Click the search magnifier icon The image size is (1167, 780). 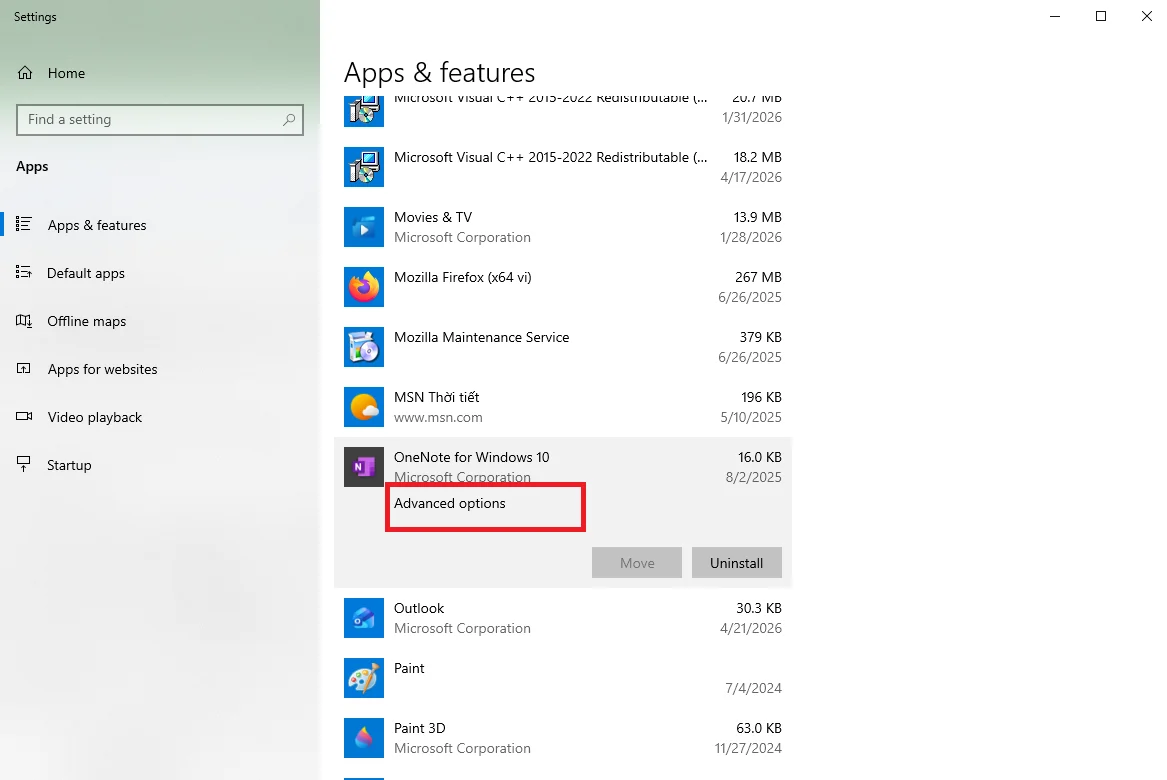coord(289,119)
